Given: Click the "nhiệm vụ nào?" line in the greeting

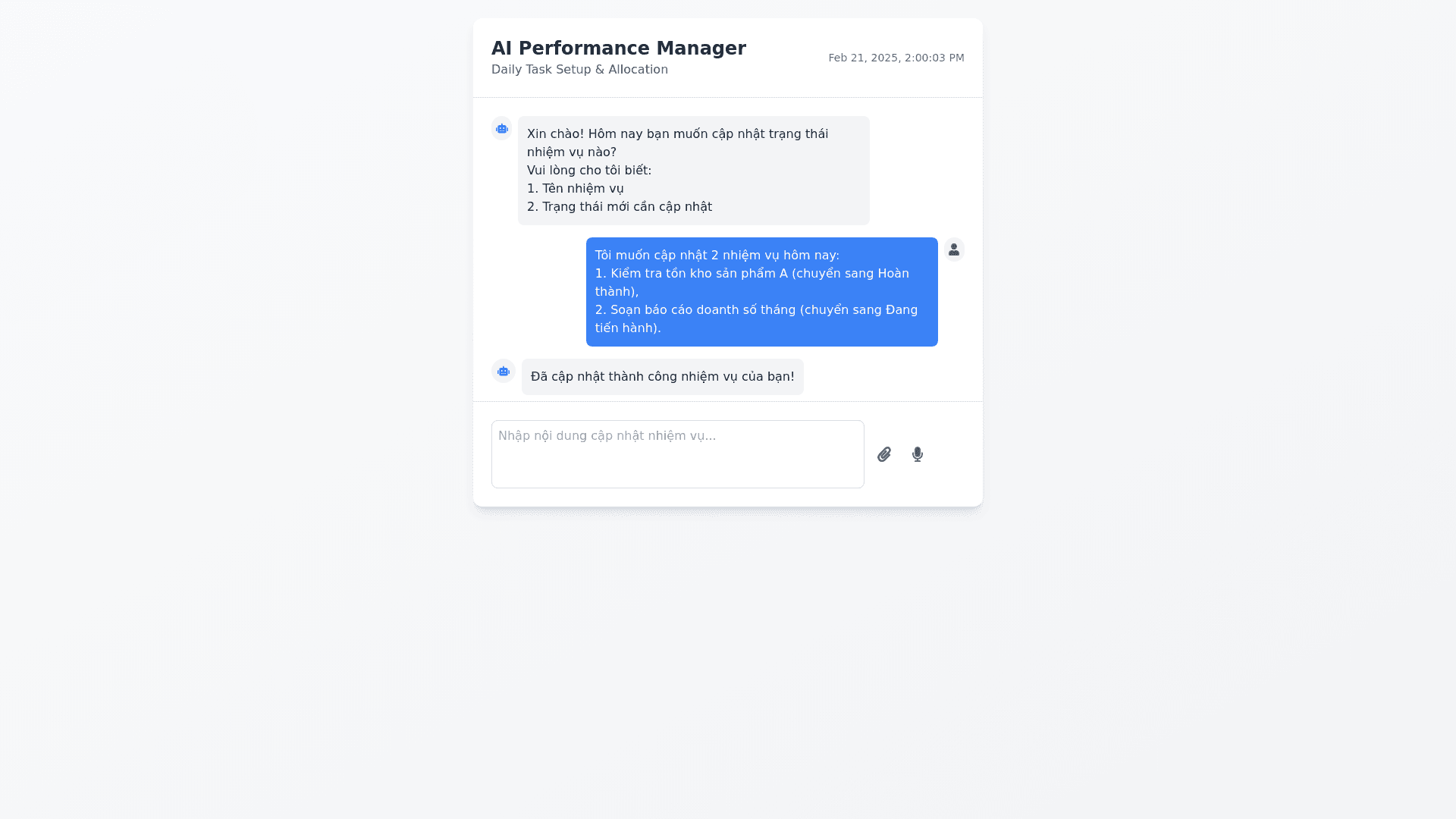Looking at the screenshot, I should (571, 152).
